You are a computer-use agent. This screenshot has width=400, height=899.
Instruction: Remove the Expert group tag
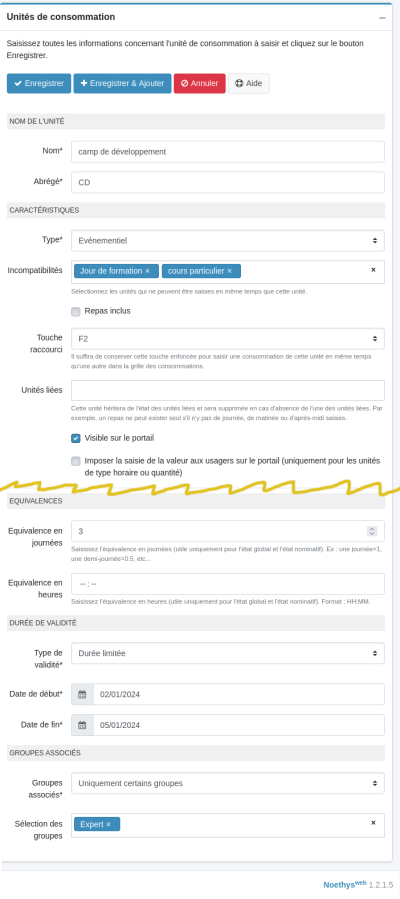point(108,824)
